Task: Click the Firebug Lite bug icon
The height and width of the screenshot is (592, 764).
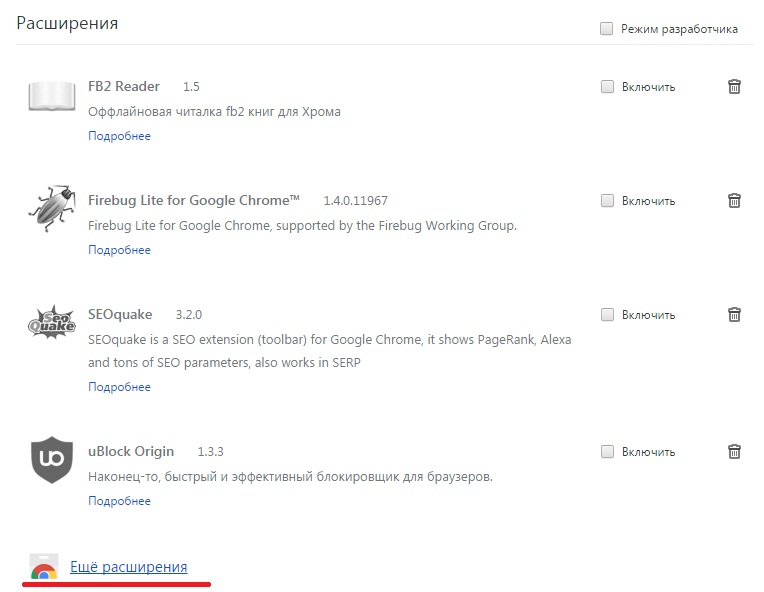Action: [52, 211]
